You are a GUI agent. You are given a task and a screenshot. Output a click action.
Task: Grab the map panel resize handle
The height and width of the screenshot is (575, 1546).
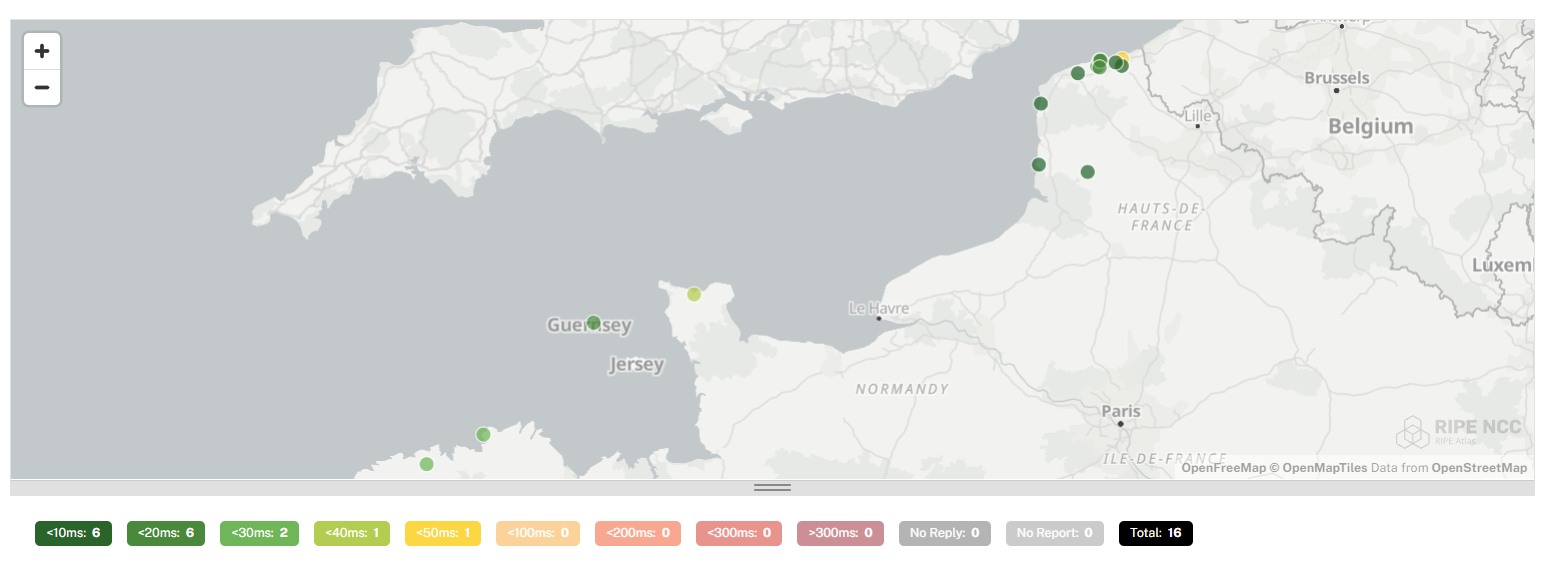[772, 488]
